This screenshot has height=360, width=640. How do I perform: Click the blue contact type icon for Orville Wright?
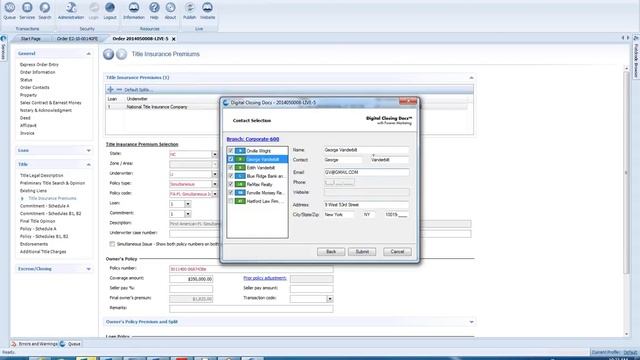pyautogui.click(x=240, y=151)
